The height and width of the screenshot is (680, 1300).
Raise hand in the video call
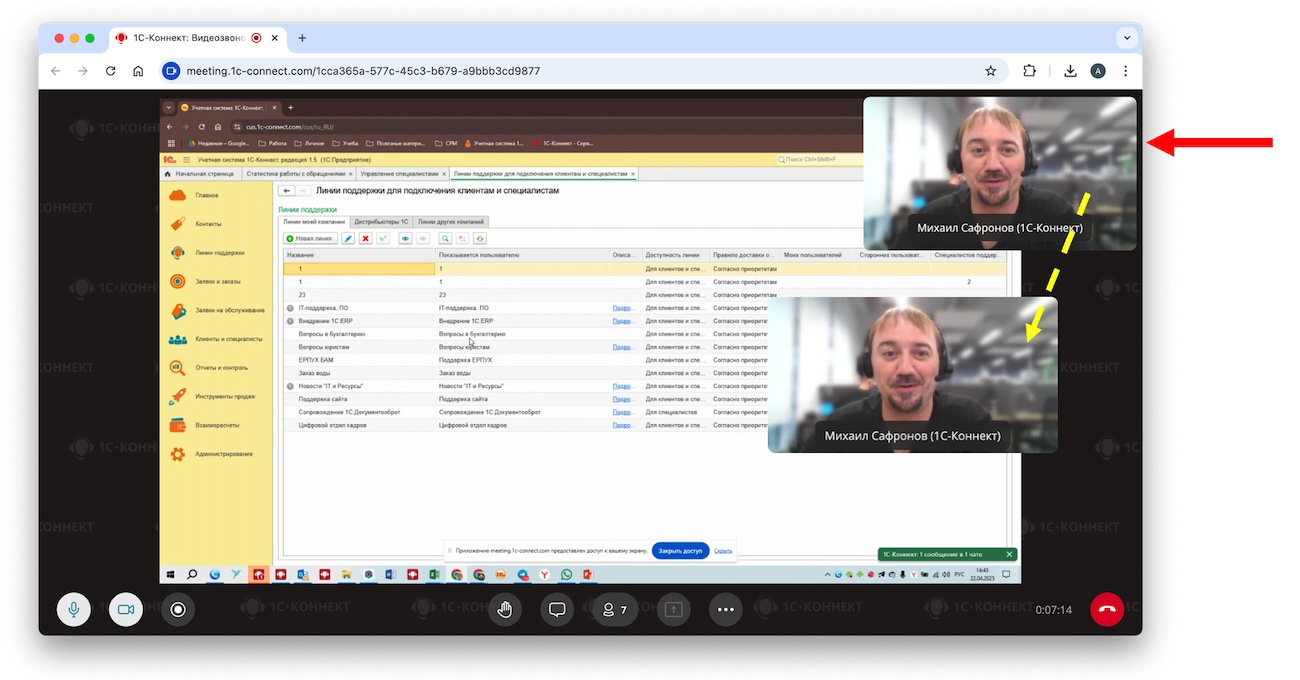pyautogui.click(x=505, y=609)
